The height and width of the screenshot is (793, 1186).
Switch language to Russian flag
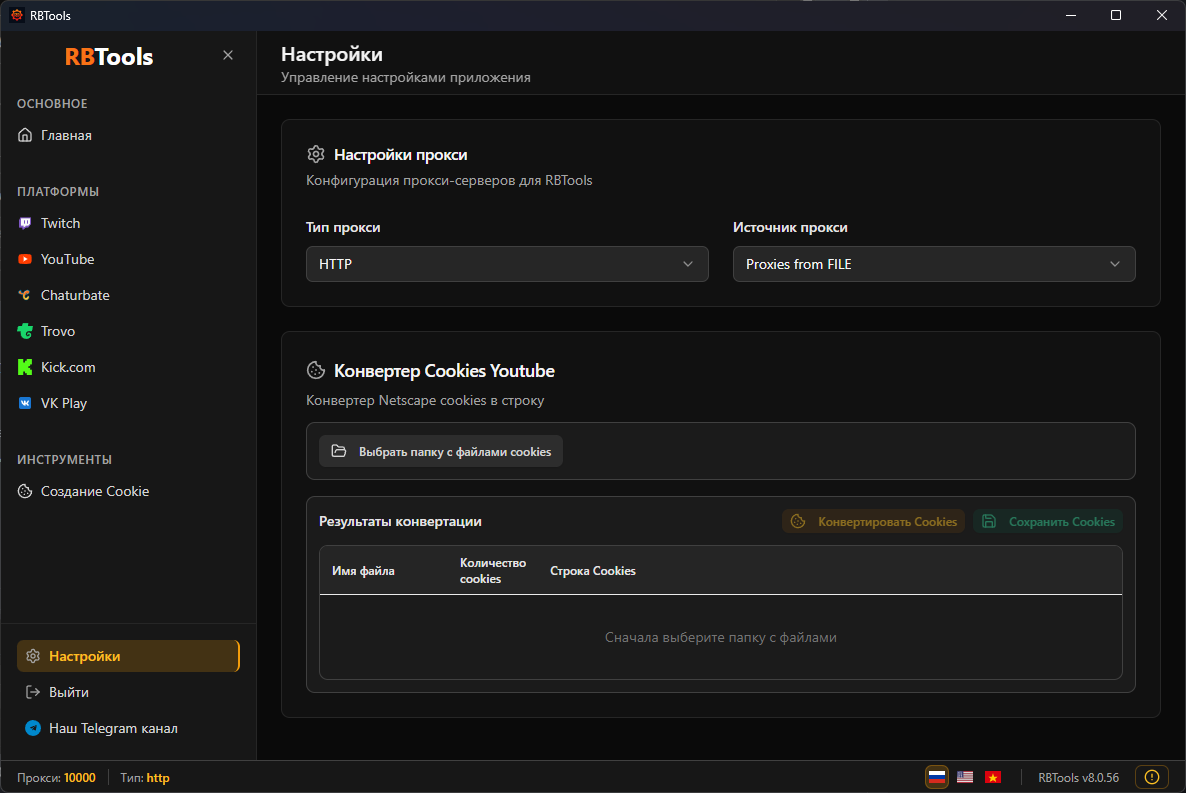point(937,777)
